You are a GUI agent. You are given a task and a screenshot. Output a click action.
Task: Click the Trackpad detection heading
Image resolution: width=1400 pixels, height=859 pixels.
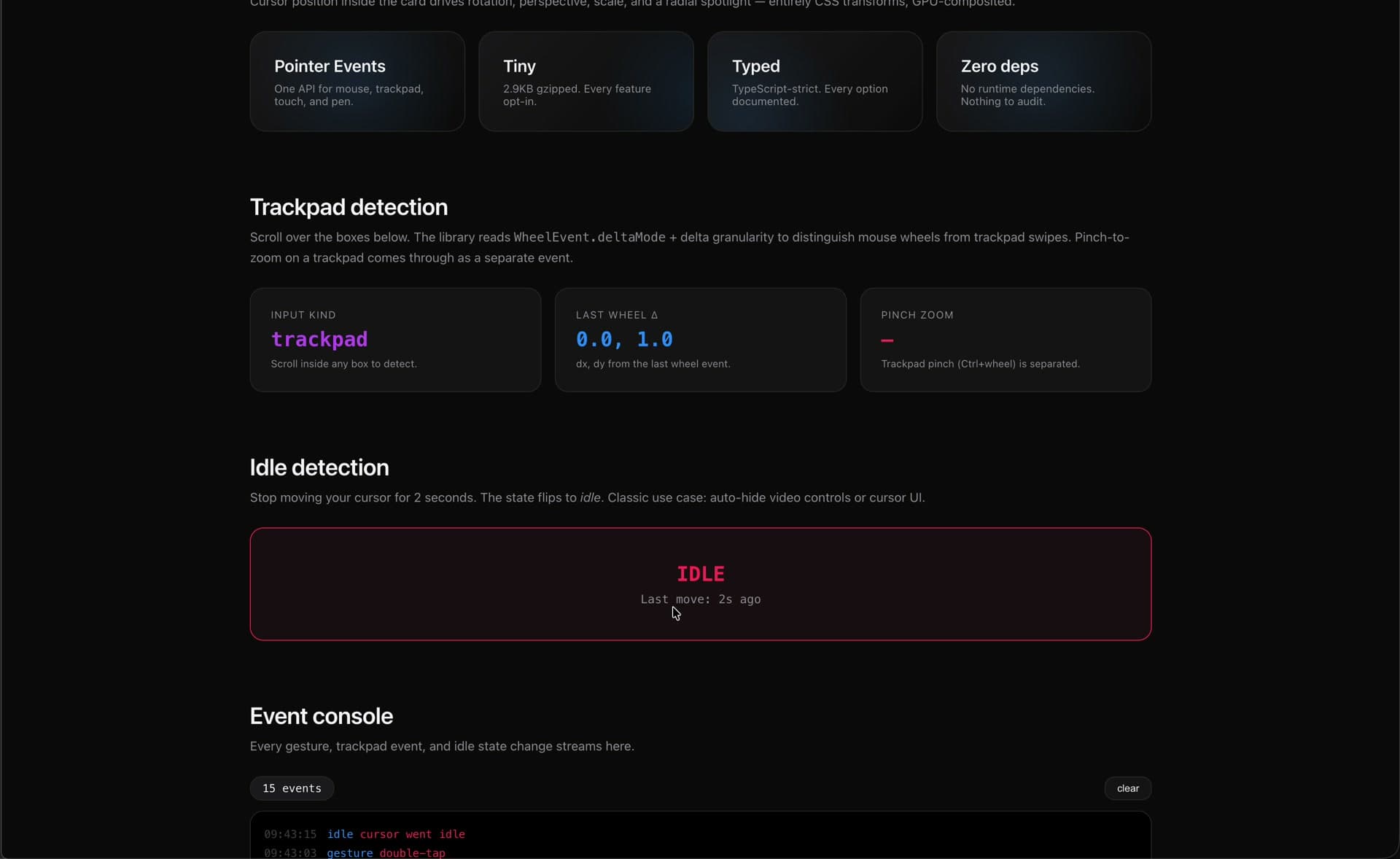pos(349,208)
